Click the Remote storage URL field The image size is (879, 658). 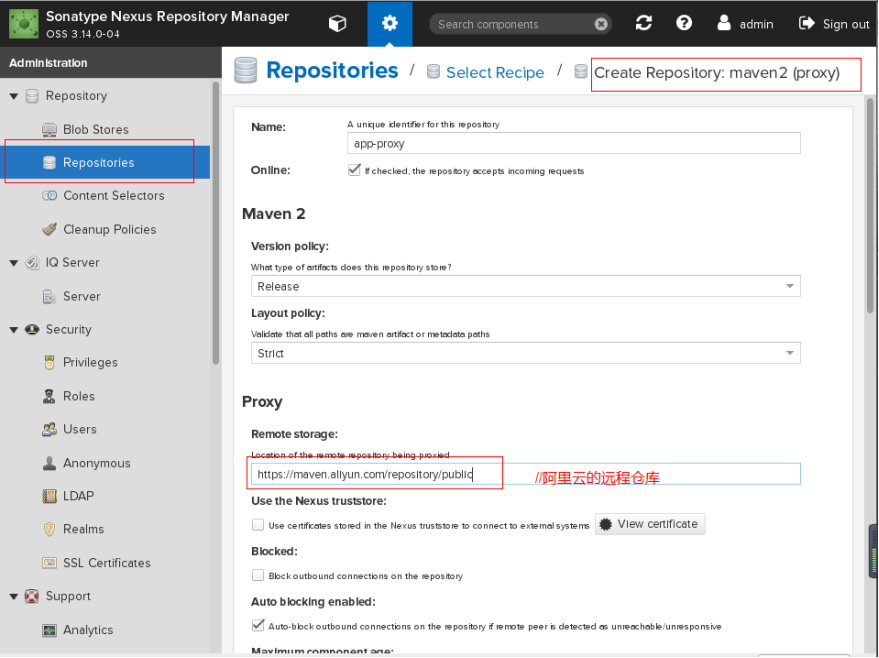click(525, 474)
